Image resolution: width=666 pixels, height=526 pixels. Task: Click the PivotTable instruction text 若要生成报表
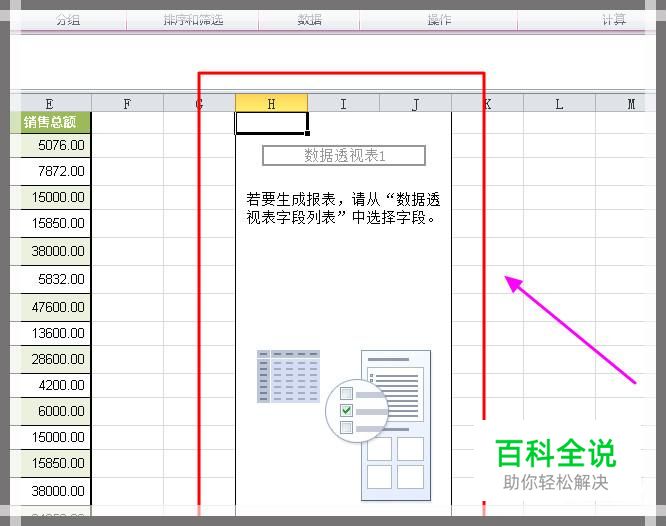click(x=343, y=208)
